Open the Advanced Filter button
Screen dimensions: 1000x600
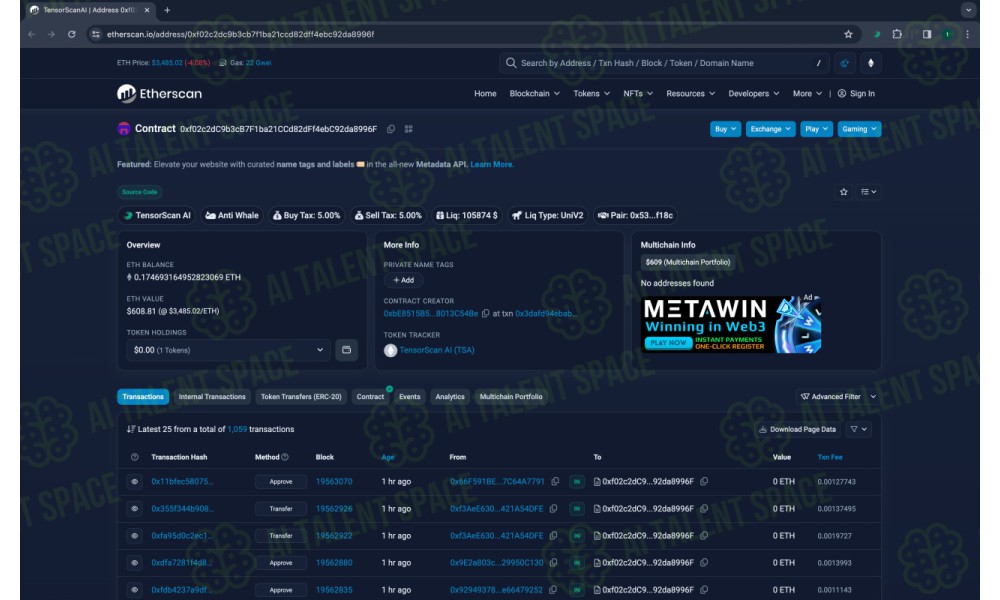[831, 397]
